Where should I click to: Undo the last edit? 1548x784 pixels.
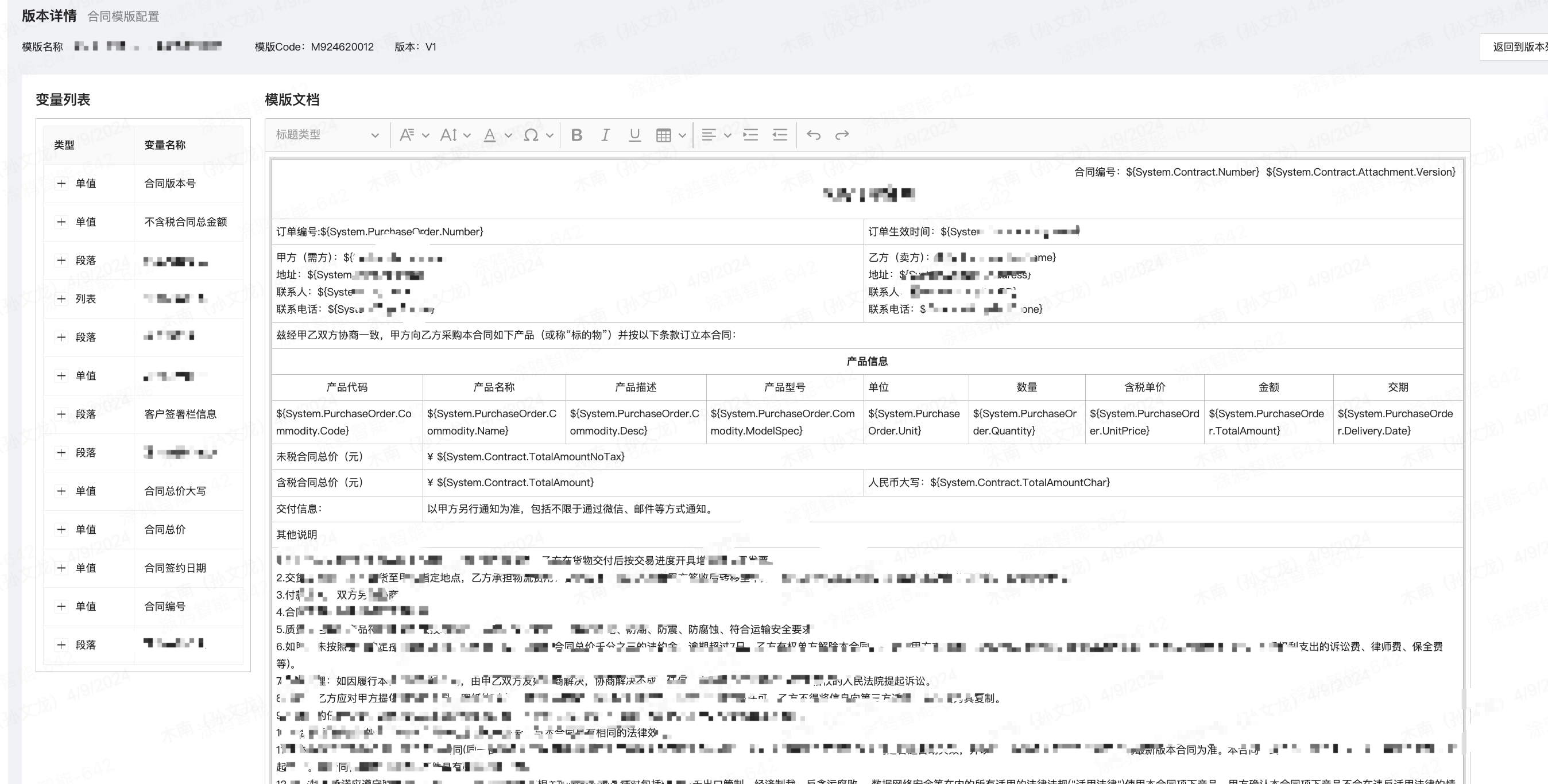pos(814,134)
